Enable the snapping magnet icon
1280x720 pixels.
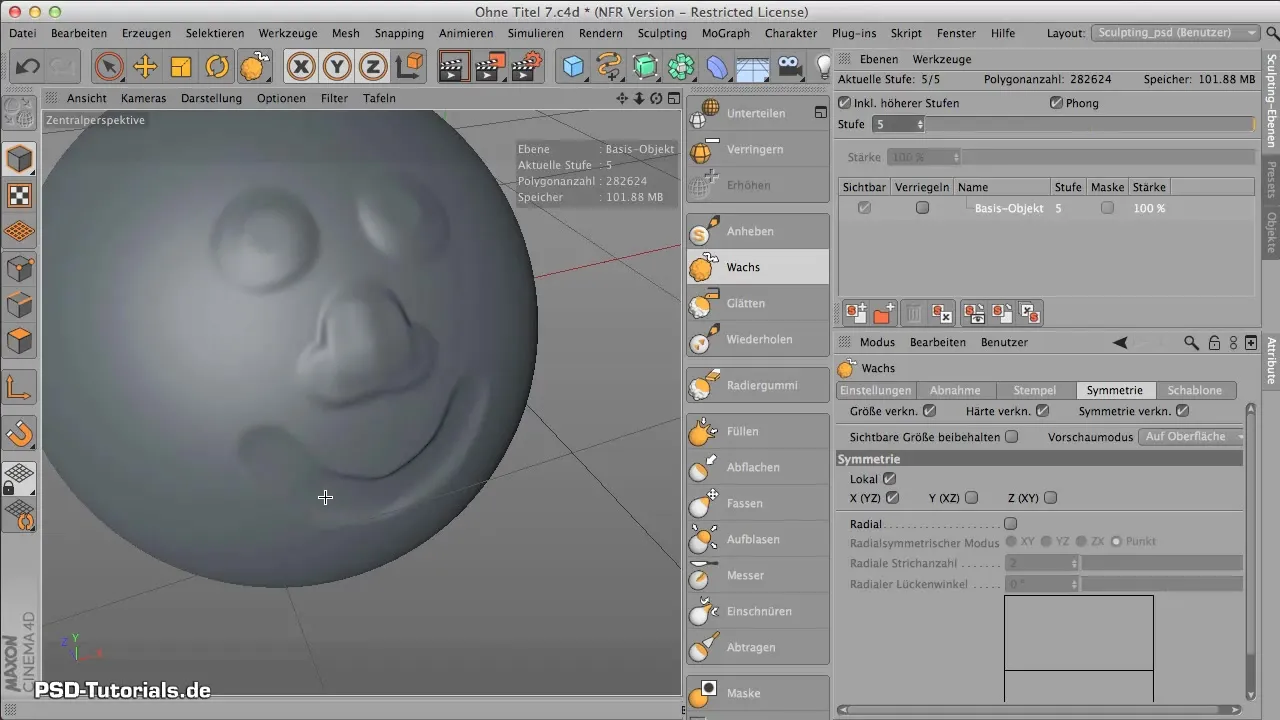point(20,433)
